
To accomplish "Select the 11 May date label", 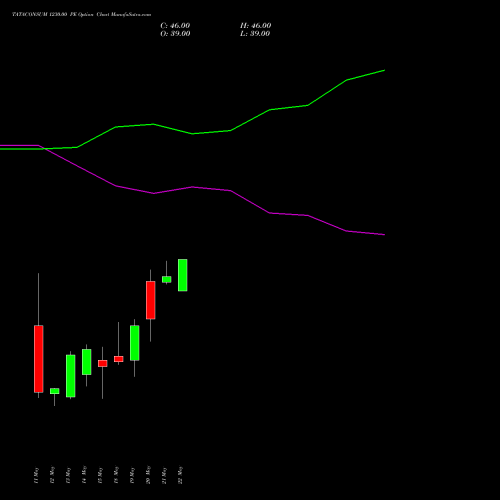I will [36, 475].
